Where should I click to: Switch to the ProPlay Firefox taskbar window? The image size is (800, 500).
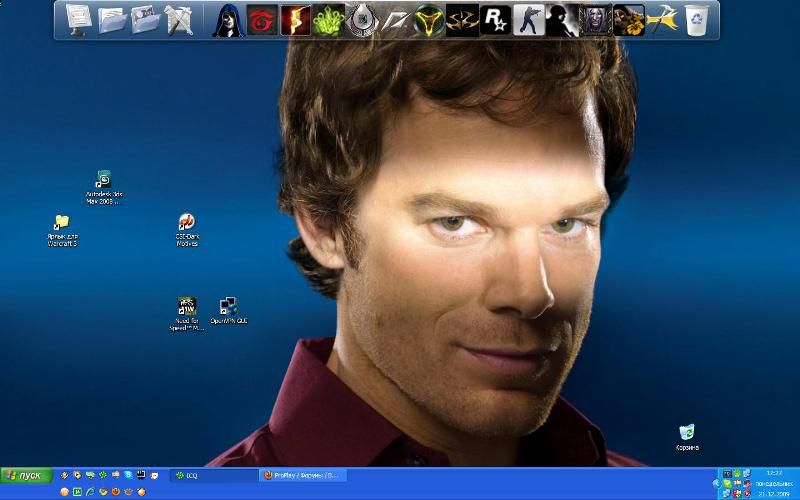[x=302, y=475]
